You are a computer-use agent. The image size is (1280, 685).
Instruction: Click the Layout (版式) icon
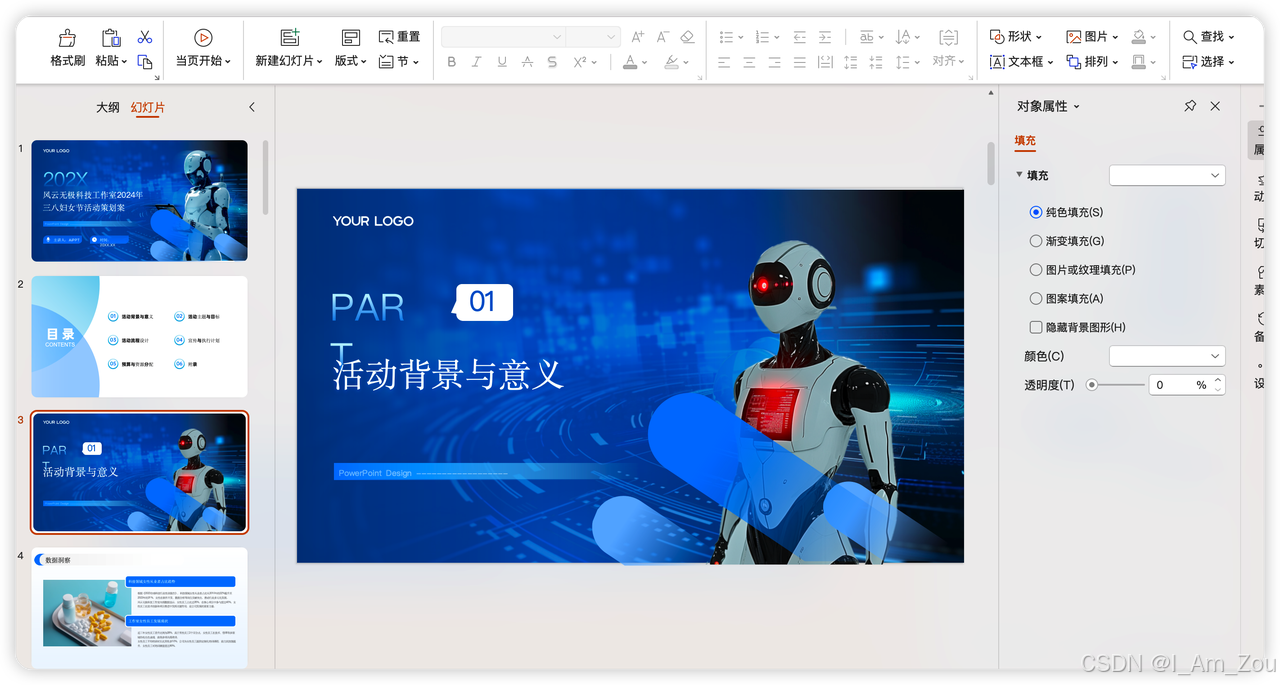click(351, 38)
